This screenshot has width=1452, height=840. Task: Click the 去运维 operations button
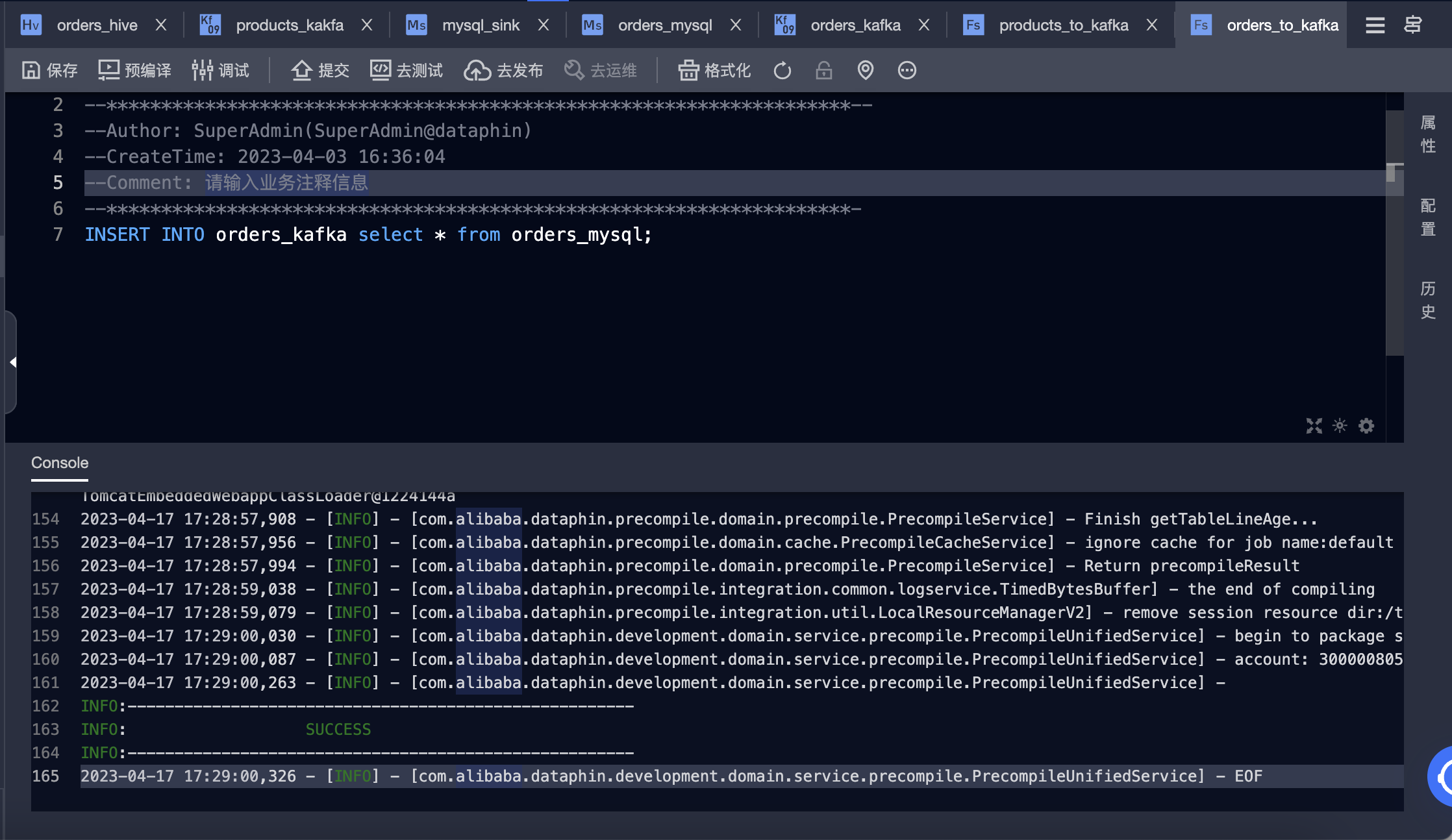point(600,70)
